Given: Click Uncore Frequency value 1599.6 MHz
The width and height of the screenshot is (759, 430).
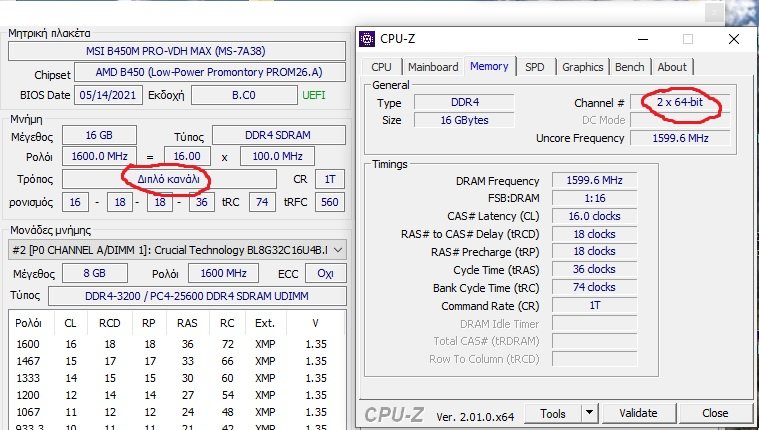Looking at the screenshot, I should tap(680, 138).
